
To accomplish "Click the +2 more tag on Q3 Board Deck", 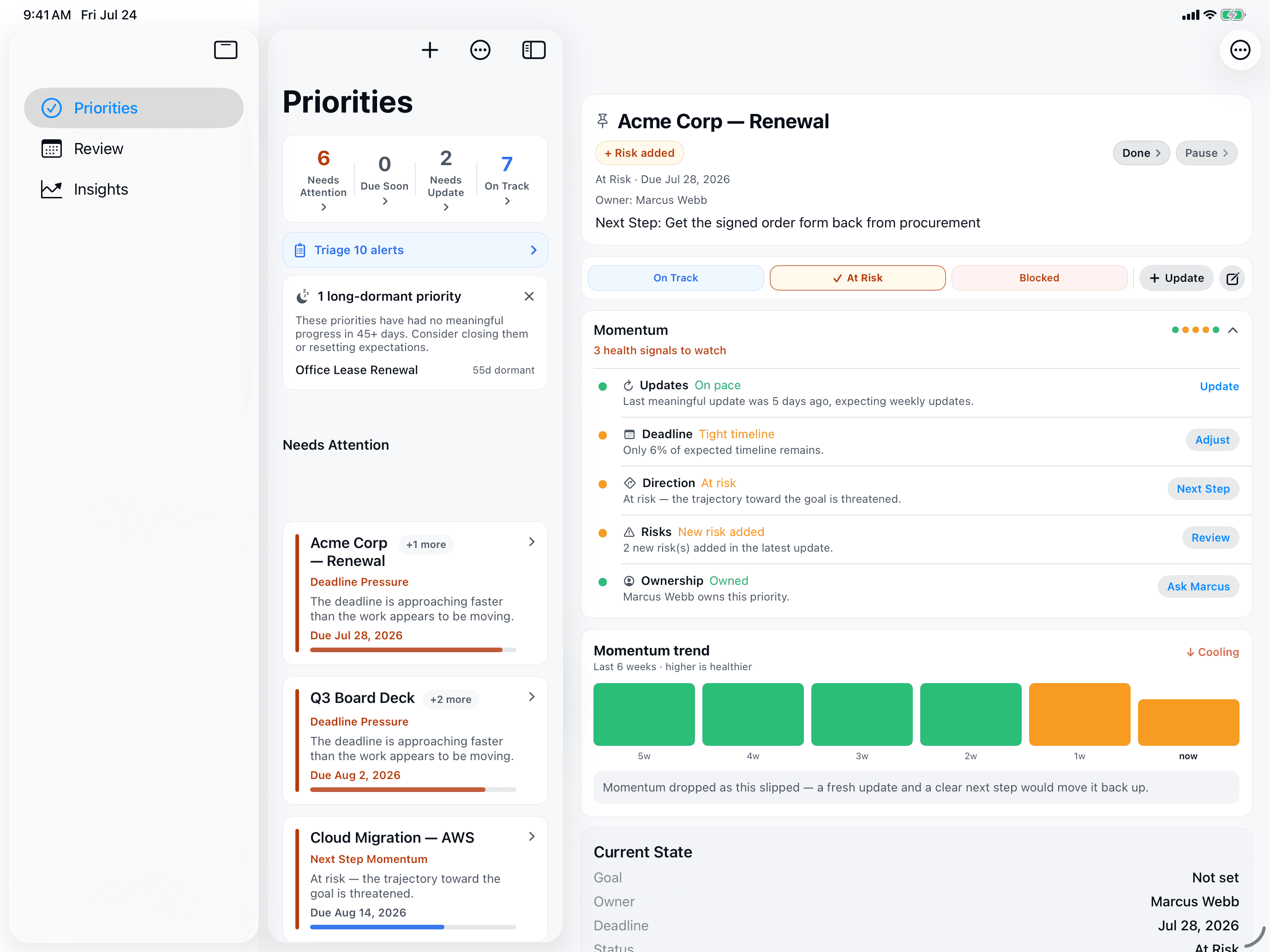I will coord(451,700).
